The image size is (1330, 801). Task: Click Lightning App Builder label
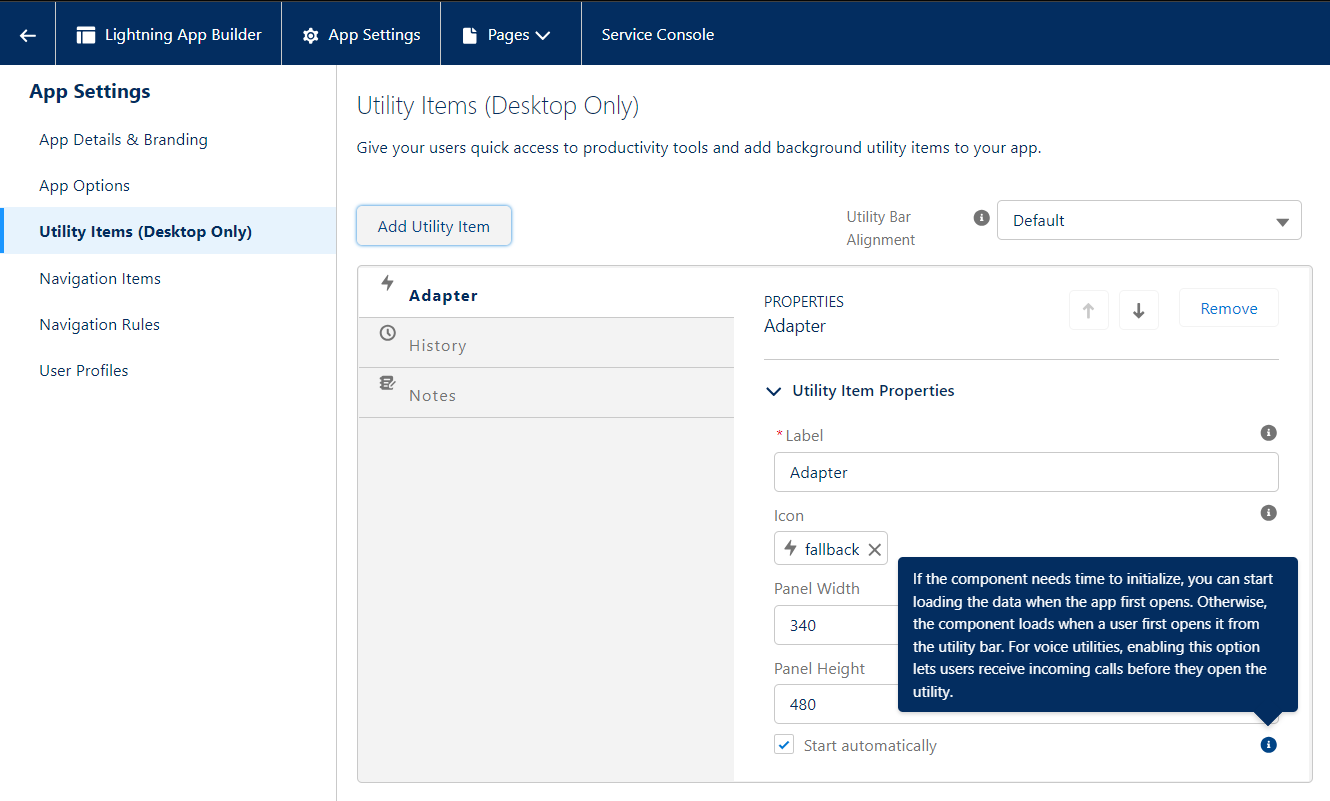(x=183, y=34)
